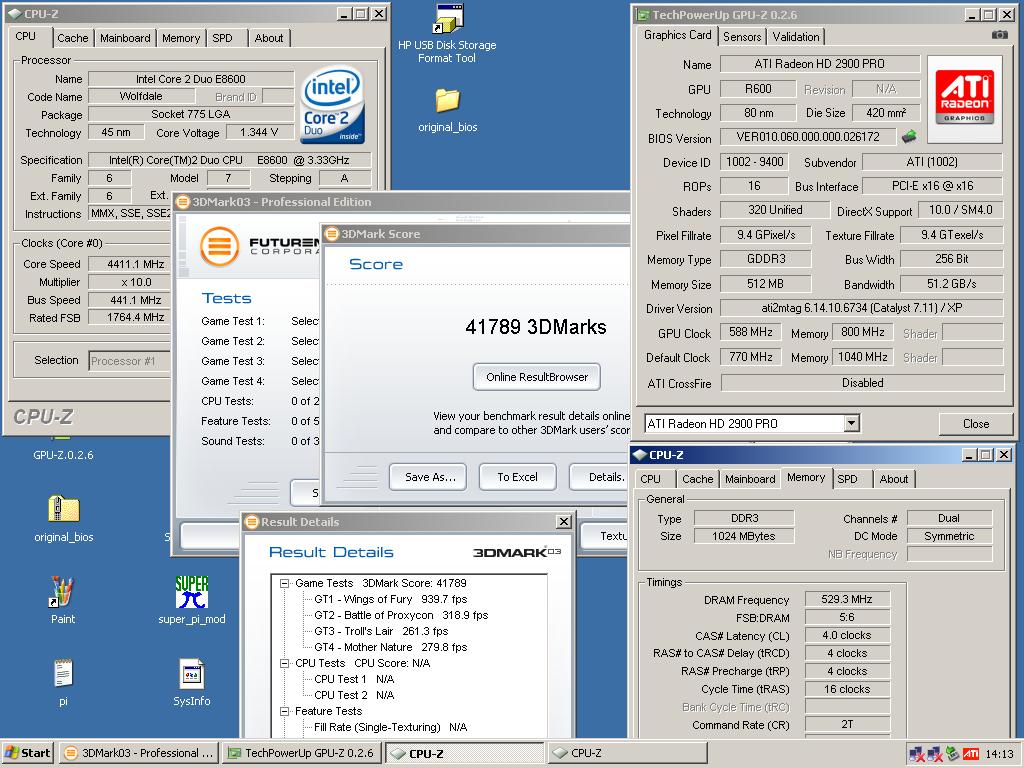Click the Intel Core 2 Duo logo
The image size is (1024, 768).
point(332,105)
